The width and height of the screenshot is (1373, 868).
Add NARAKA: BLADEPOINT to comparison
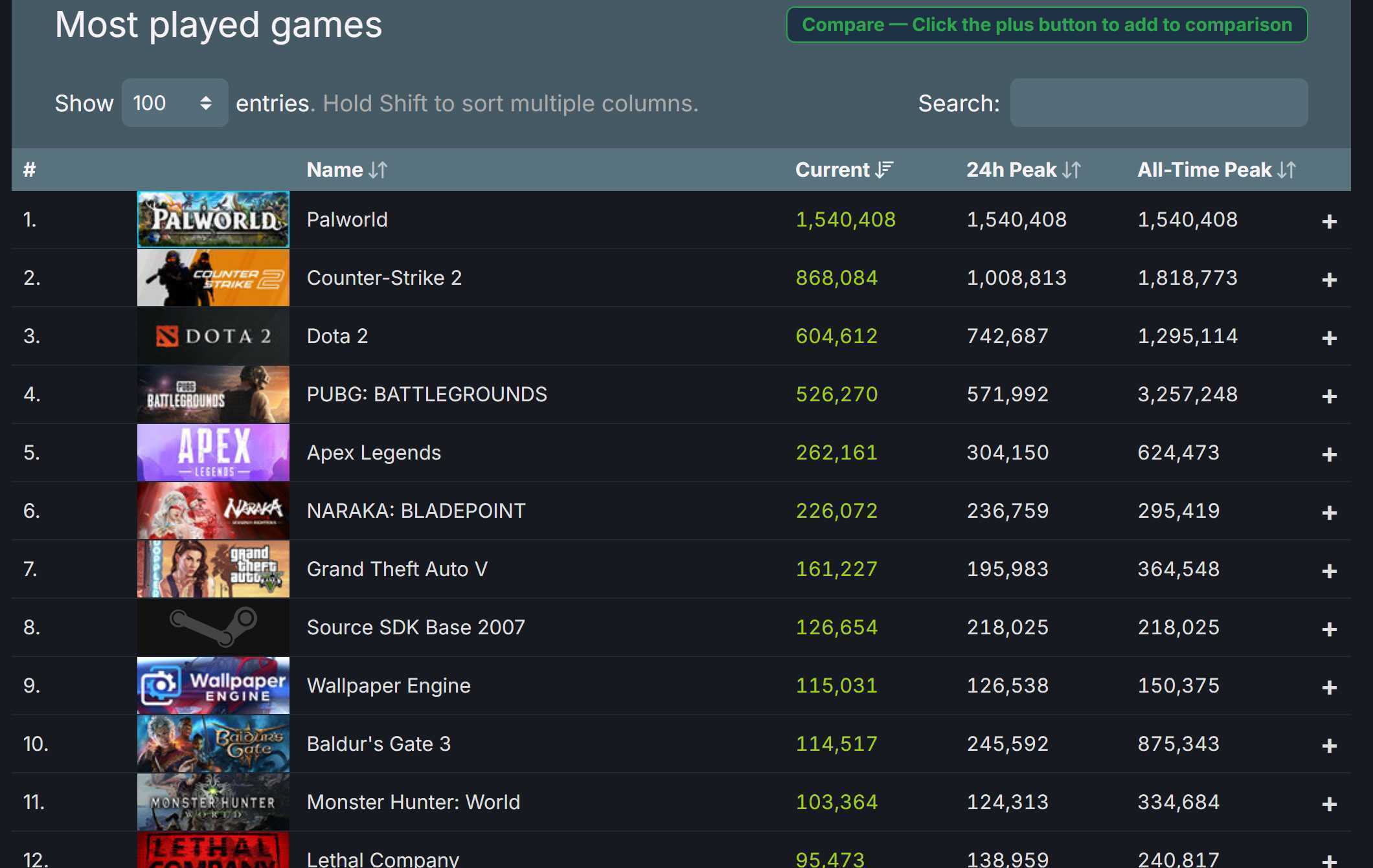[x=1329, y=513]
